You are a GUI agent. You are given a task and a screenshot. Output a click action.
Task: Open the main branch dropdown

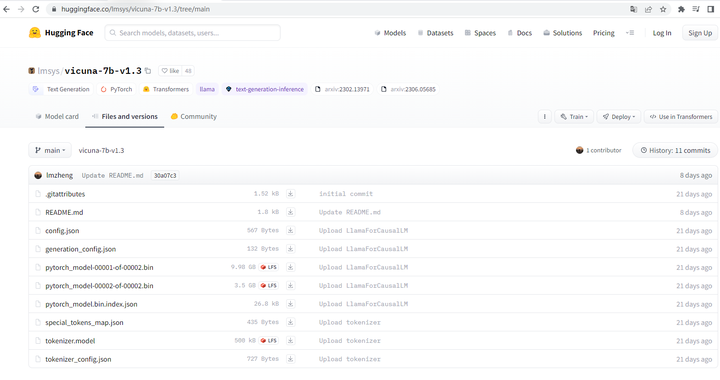click(50, 150)
